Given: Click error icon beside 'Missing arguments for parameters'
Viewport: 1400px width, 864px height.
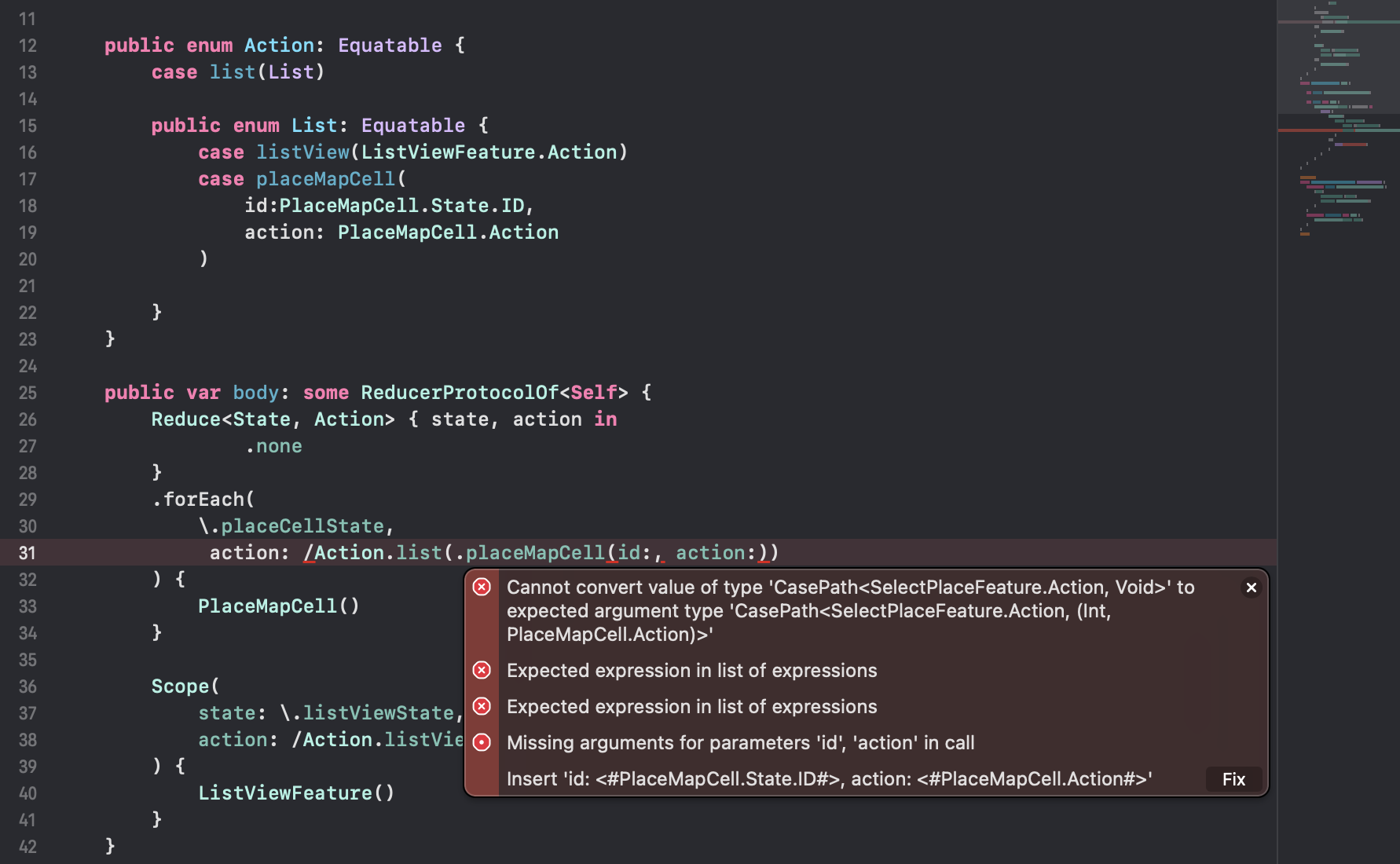Looking at the screenshot, I should tap(482, 742).
